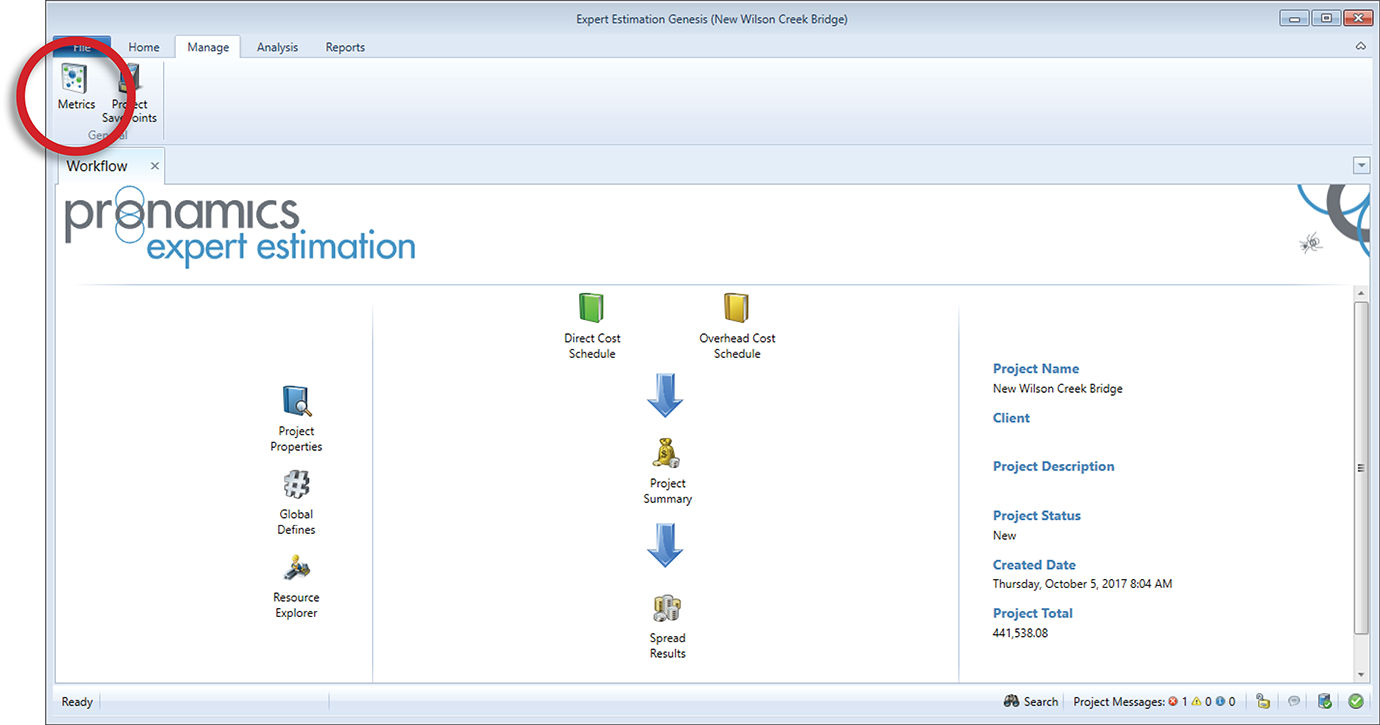Collapse the ribbon using the chevron arrow
This screenshot has width=1380, height=725.
point(1360,47)
